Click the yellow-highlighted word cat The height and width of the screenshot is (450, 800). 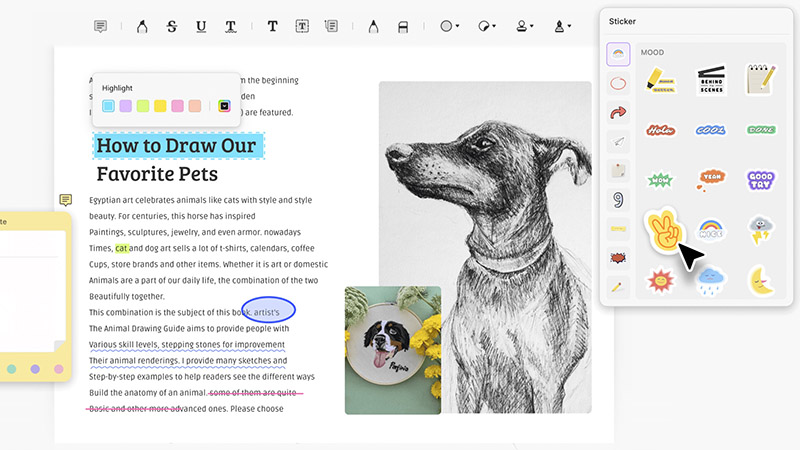click(x=121, y=248)
